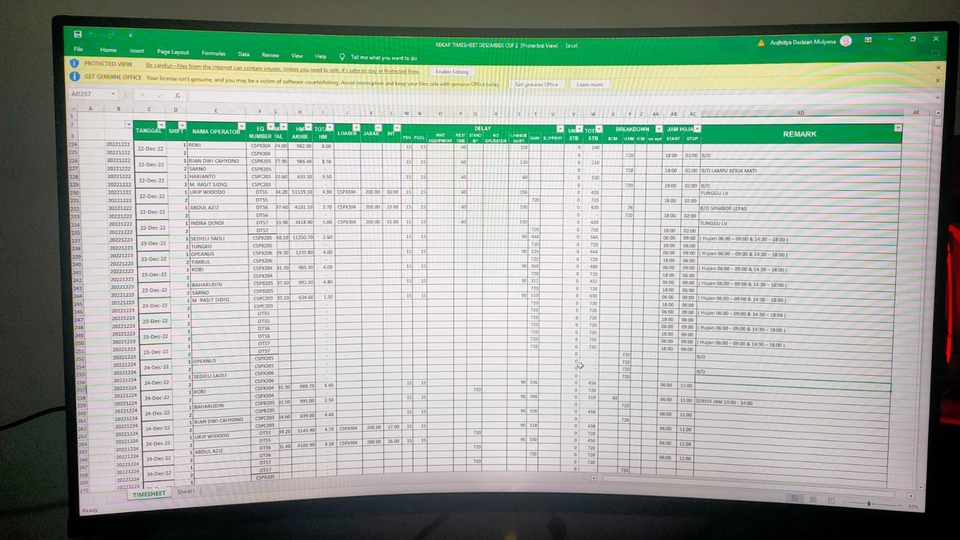Click the horizontal scrollbar right arrow
The height and width of the screenshot is (540, 960).
click(910, 496)
